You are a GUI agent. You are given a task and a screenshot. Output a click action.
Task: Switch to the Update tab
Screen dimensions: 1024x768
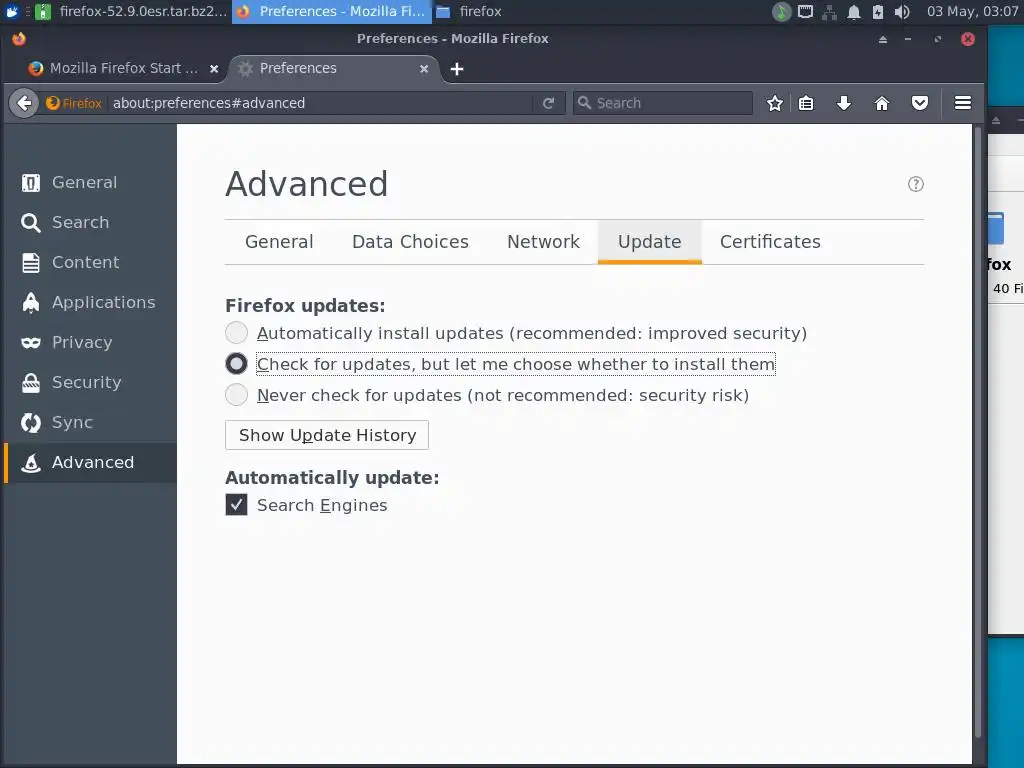point(650,242)
